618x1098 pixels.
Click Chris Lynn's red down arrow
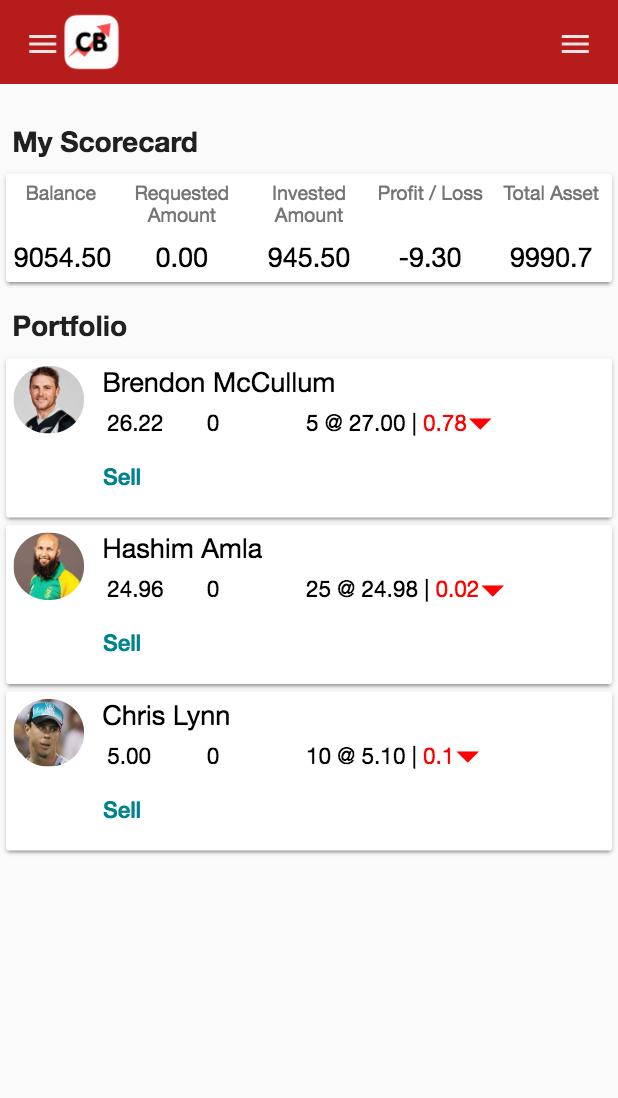(x=467, y=757)
